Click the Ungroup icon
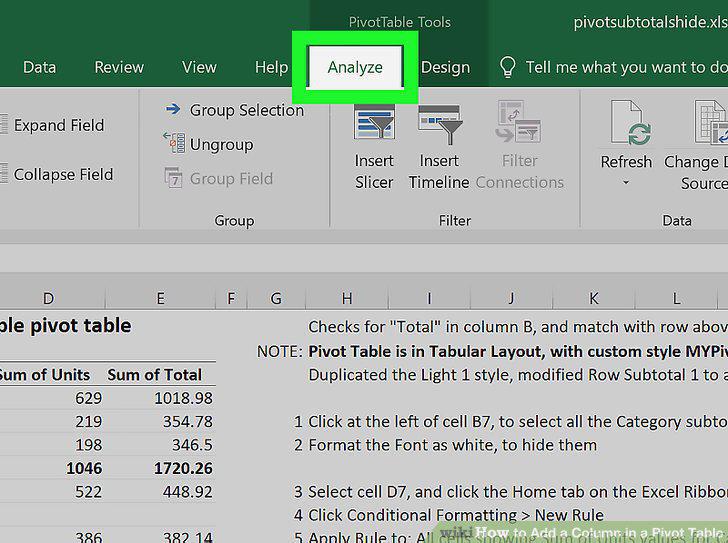The width and height of the screenshot is (728, 543). coord(174,142)
